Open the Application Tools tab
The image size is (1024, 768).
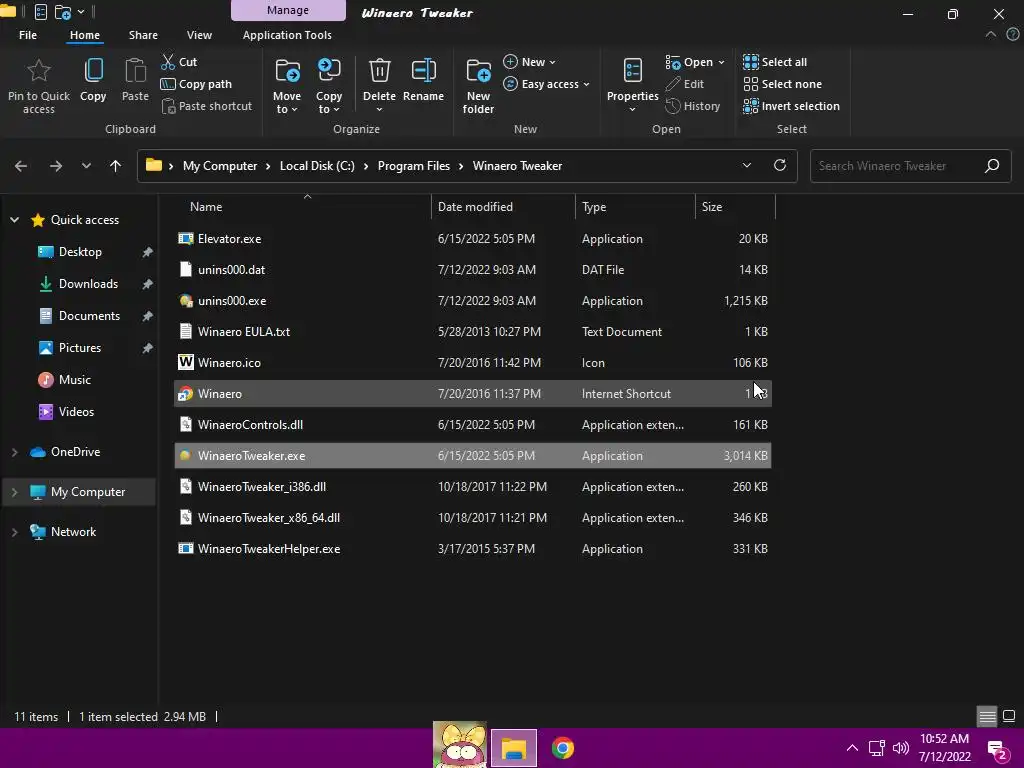click(287, 35)
